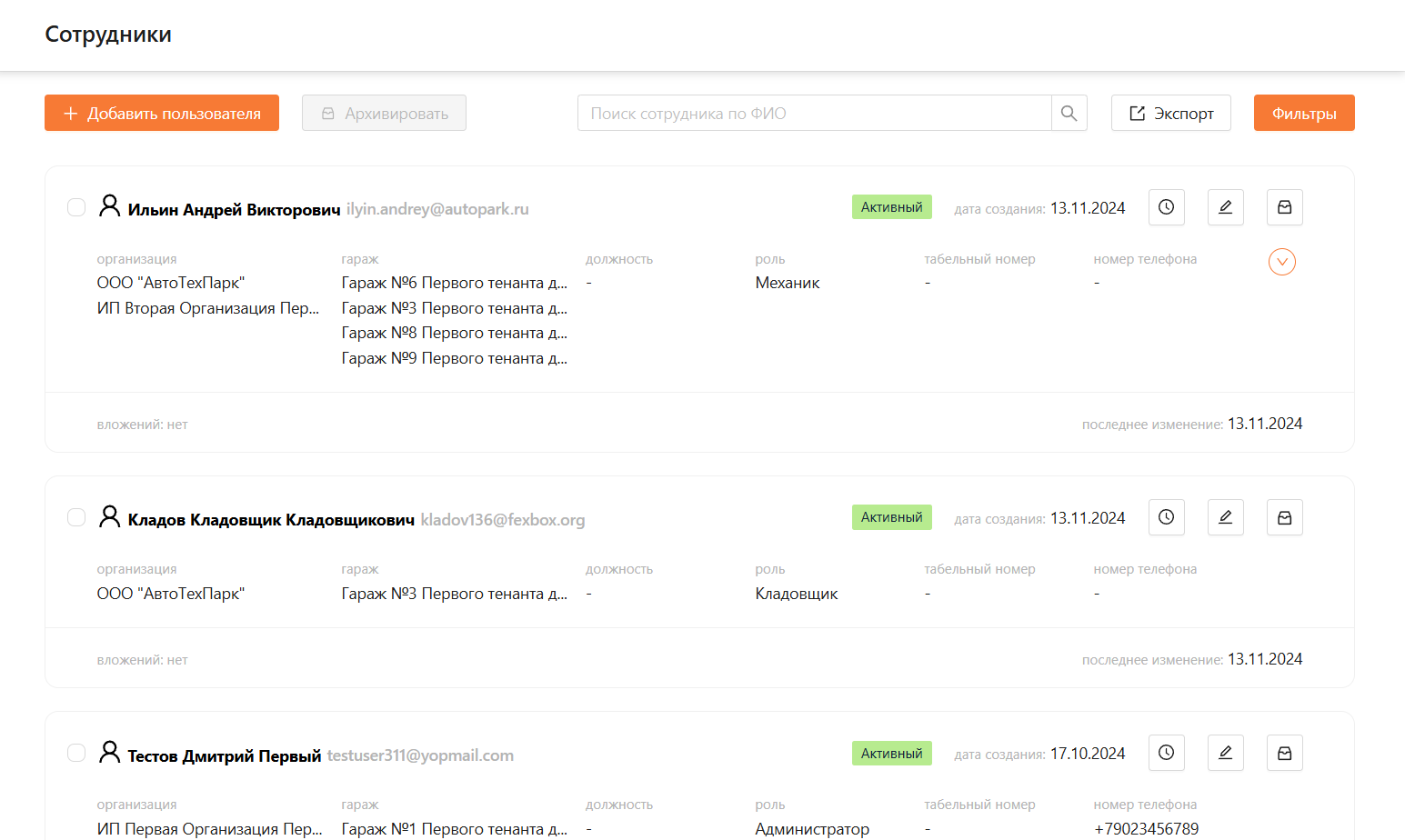Focus the Поиск сотрудника по ФИО field
This screenshot has width=1405, height=840.
tap(814, 113)
